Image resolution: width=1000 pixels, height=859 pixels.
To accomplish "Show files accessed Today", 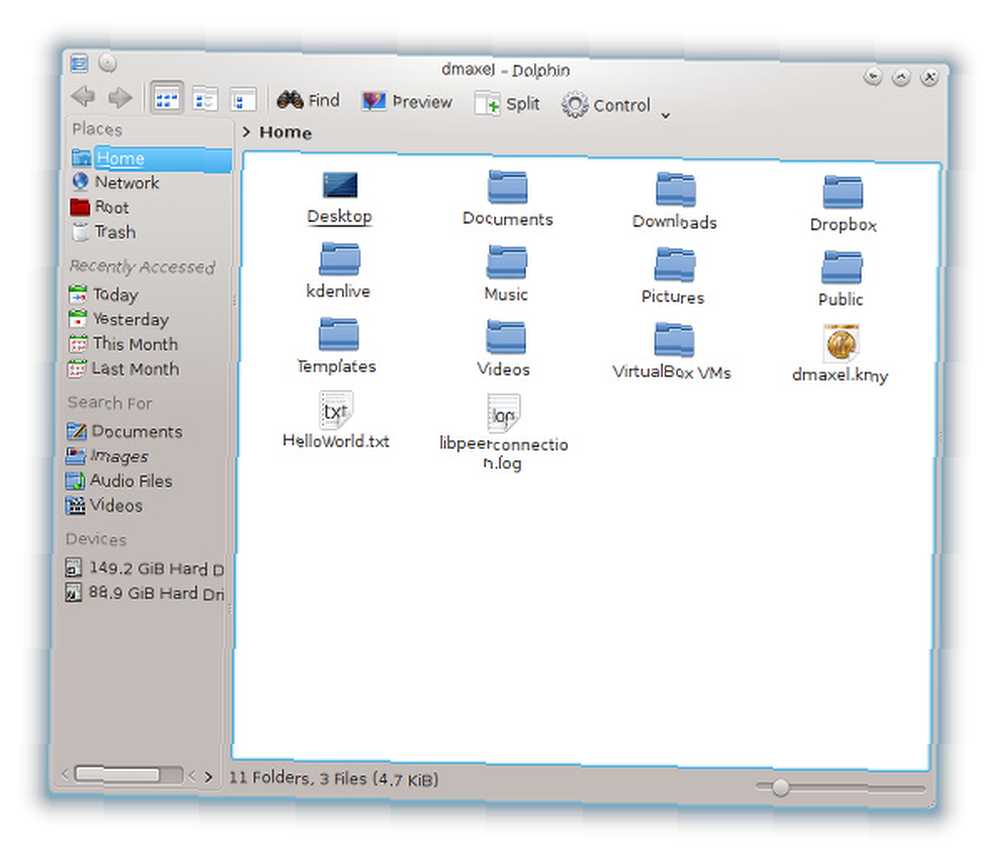I will click(103, 295).
